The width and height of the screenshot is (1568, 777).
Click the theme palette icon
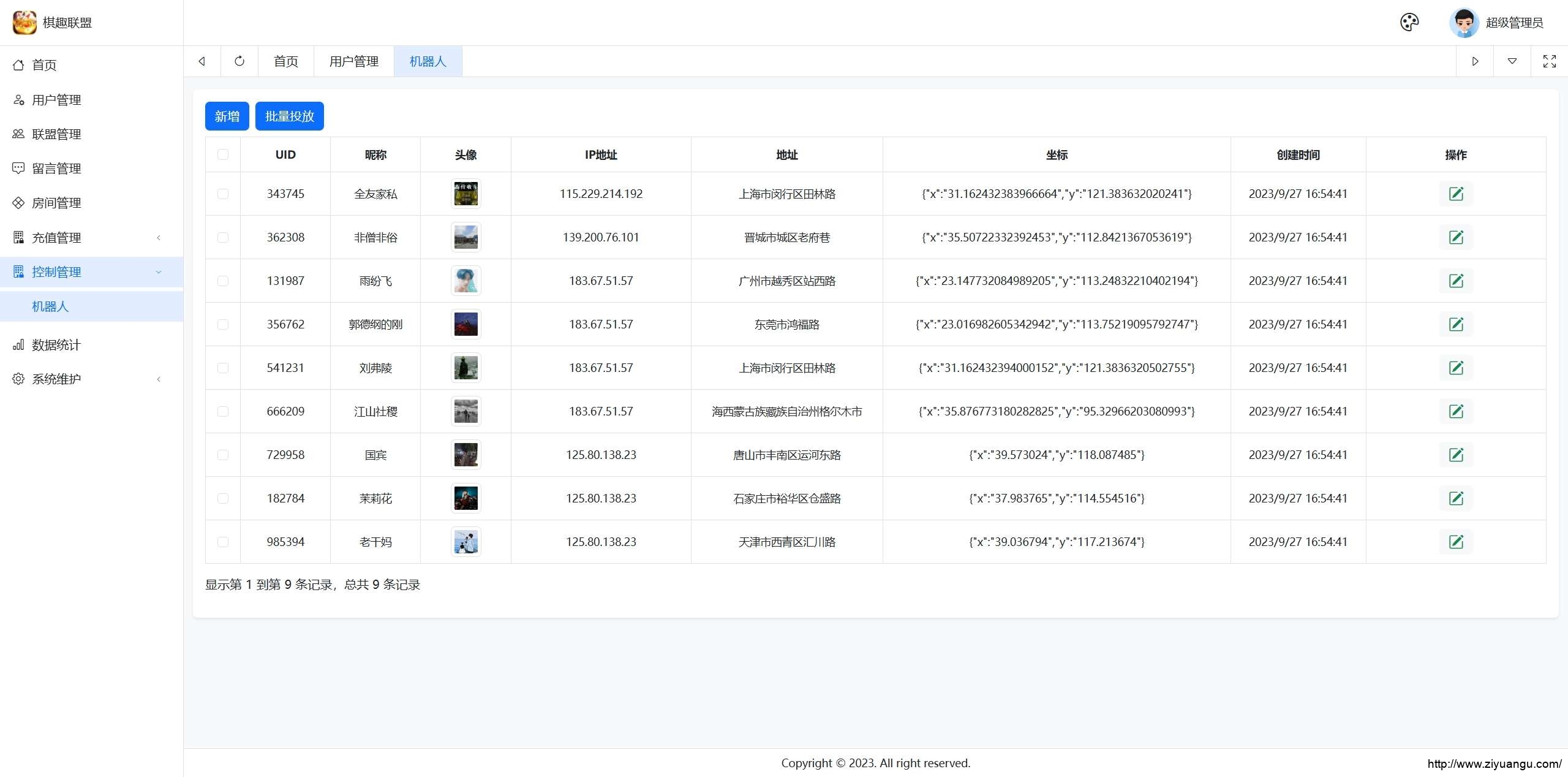(1409, 23)
